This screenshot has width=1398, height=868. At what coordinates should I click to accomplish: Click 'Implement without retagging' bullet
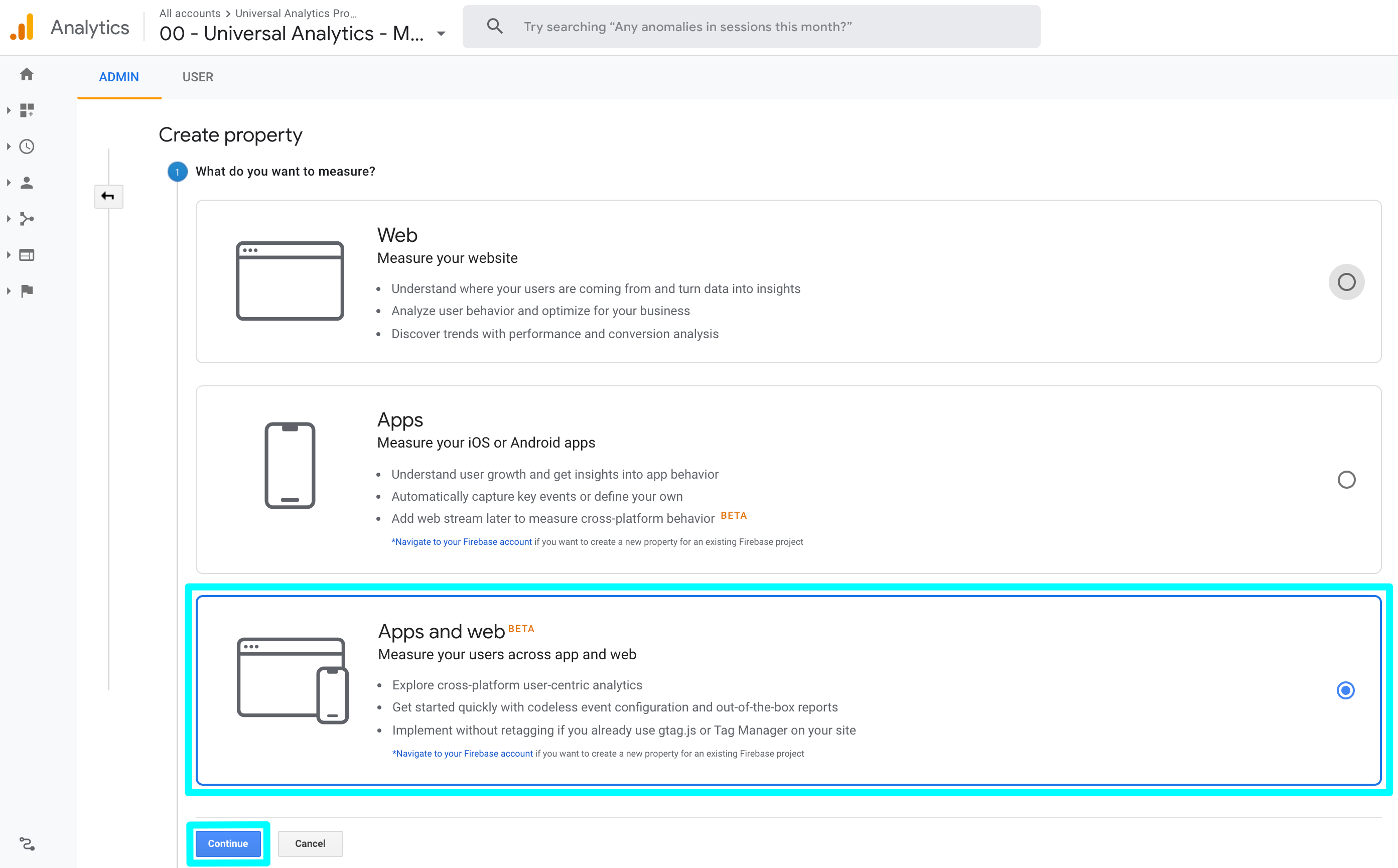[x=624, y=730]
